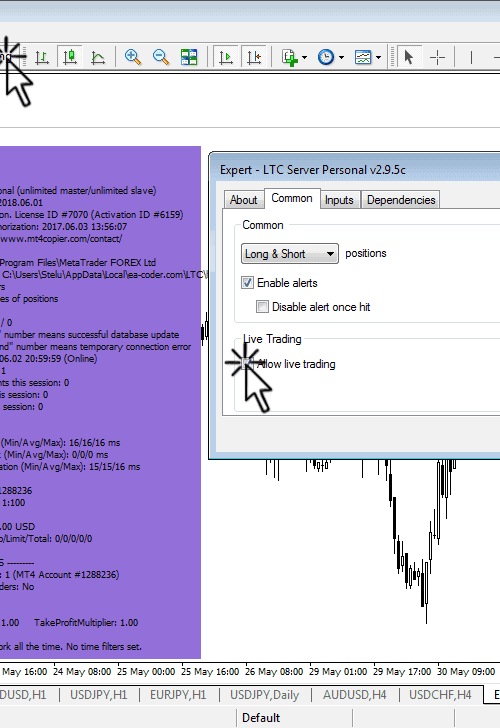Click the 'Program Files\MetaTrader FOREX Ltd' line
Viewport: 500px width, 728px height.
pyautogui.click(x=78, y=262)
